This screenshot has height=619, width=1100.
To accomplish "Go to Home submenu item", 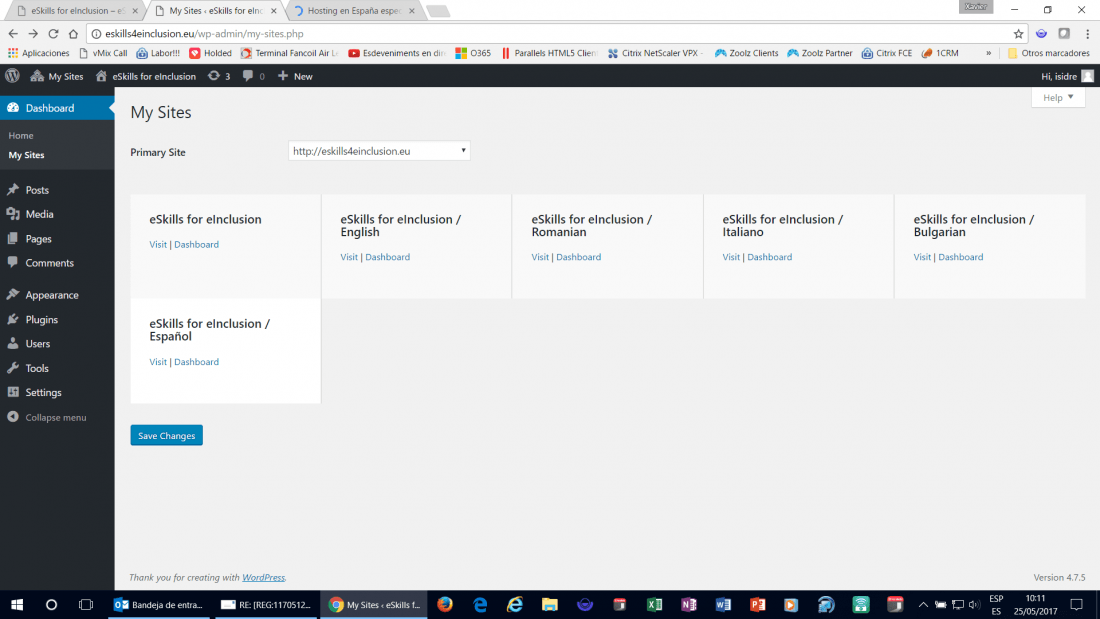I will (21, 135).
